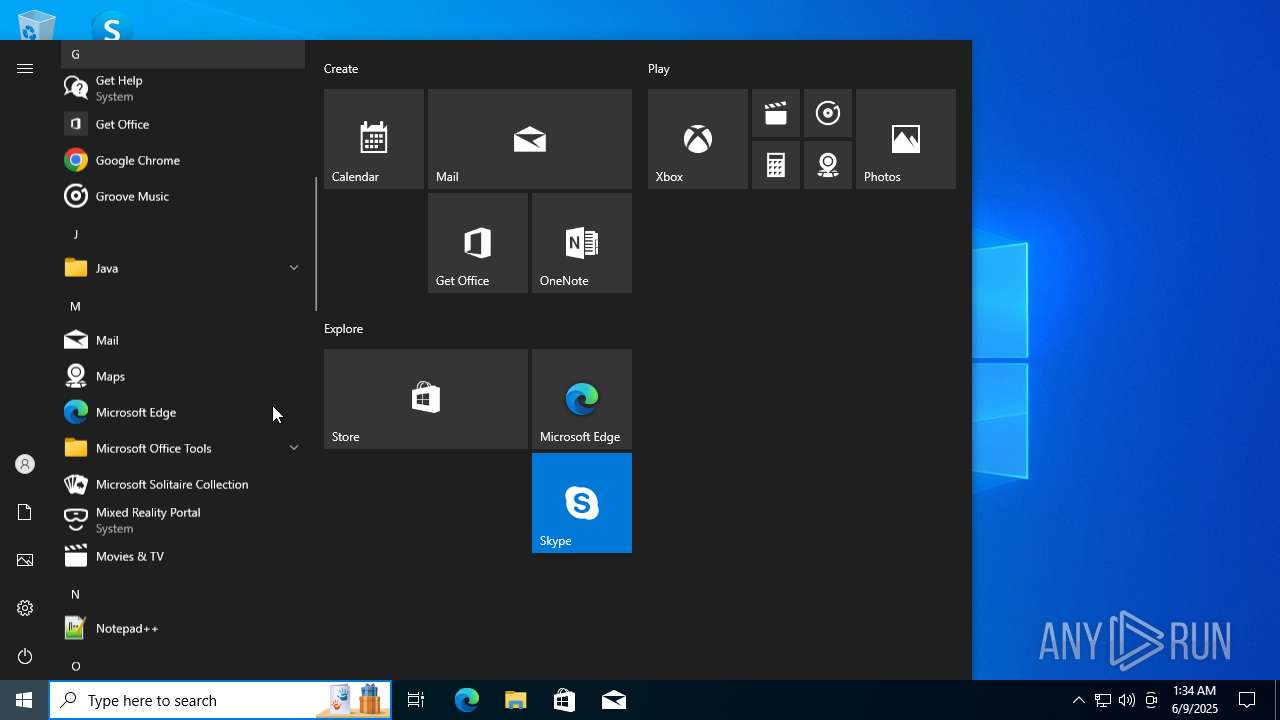Launch Notepad++ from the app list

pyautogui.click(x=183, y=628)
